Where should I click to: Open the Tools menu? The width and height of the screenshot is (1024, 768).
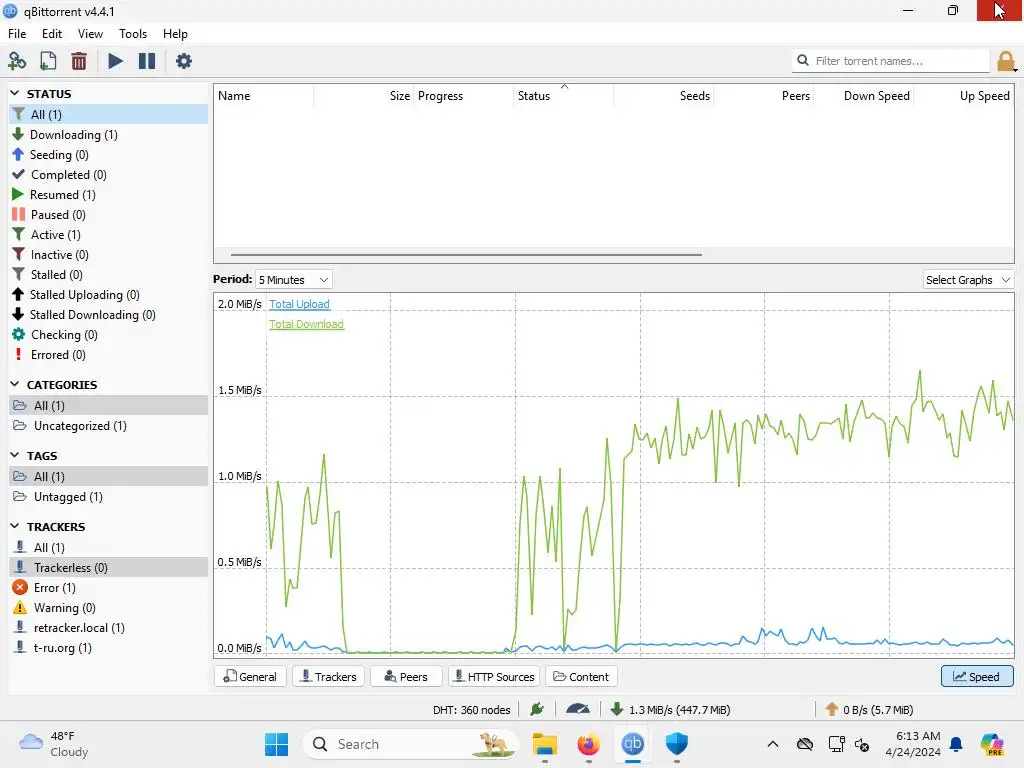coord(133,34)
